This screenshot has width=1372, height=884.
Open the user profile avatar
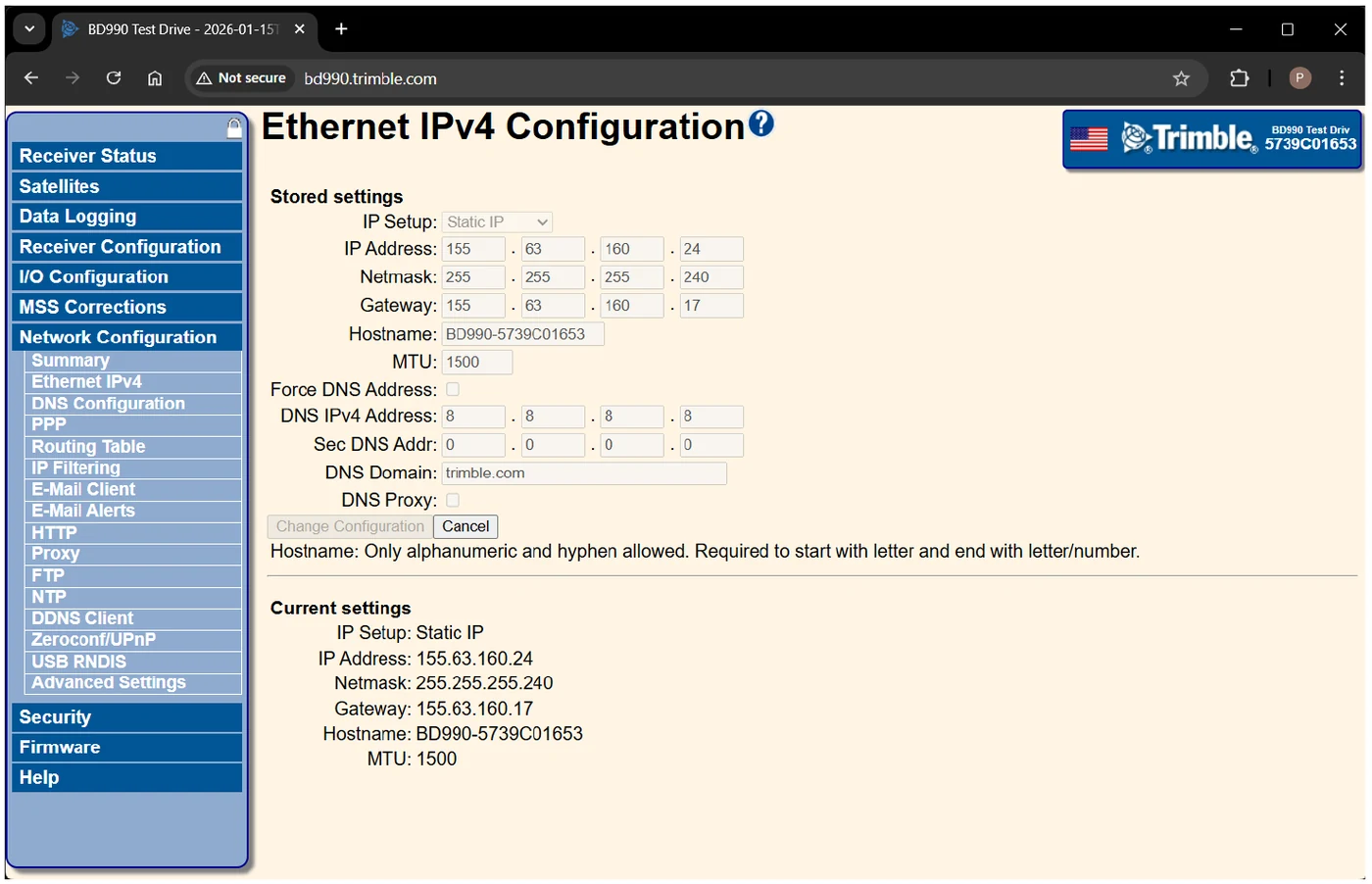1300,78
